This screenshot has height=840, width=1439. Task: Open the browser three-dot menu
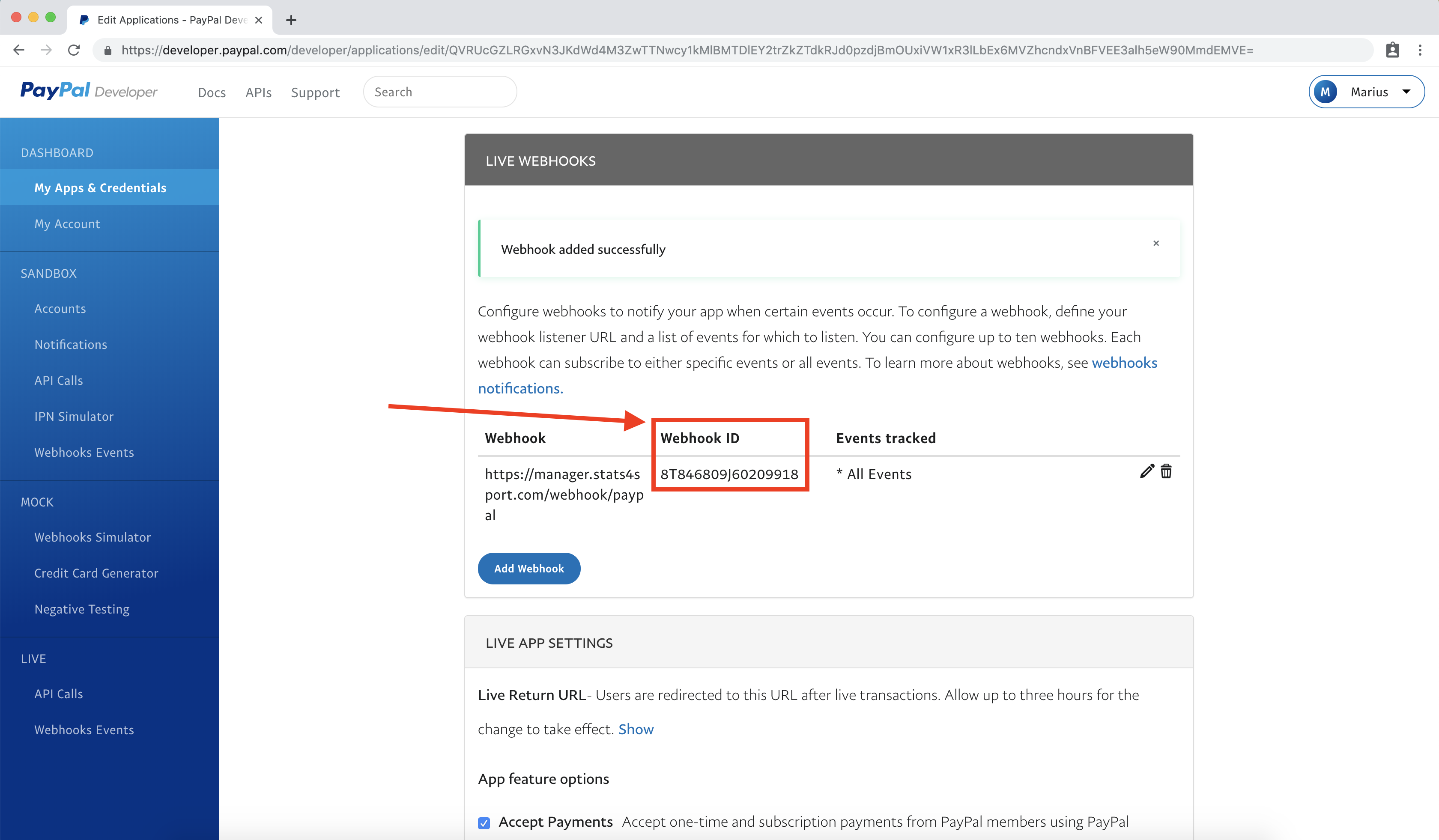pyautogui.click(x=1420, y=50)
